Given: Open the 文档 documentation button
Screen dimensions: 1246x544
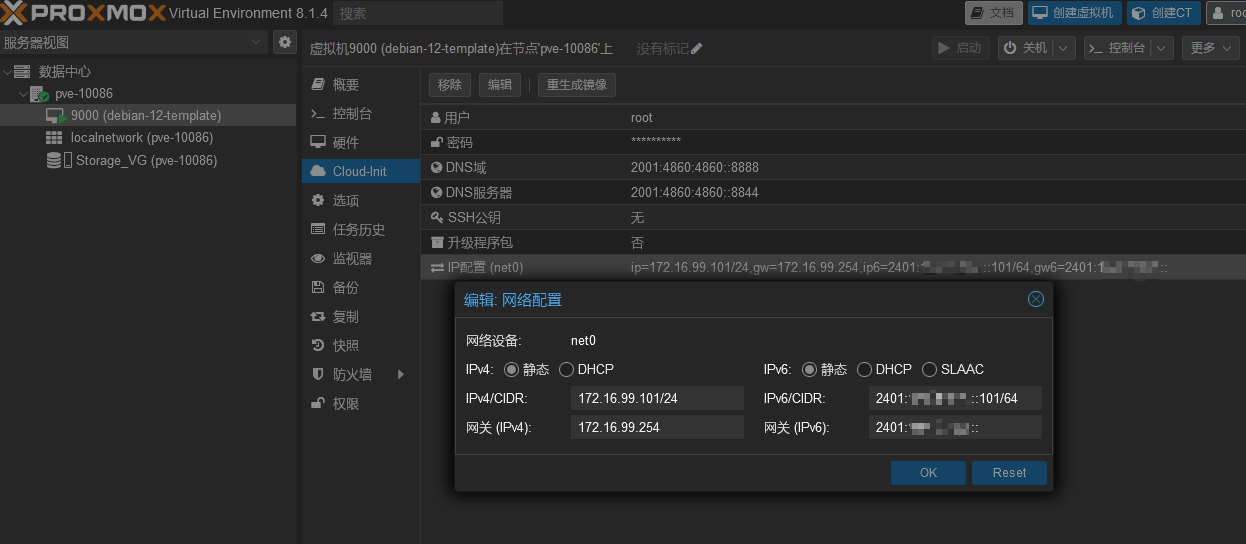Looking at the screenshot, I should coord(993,13).
